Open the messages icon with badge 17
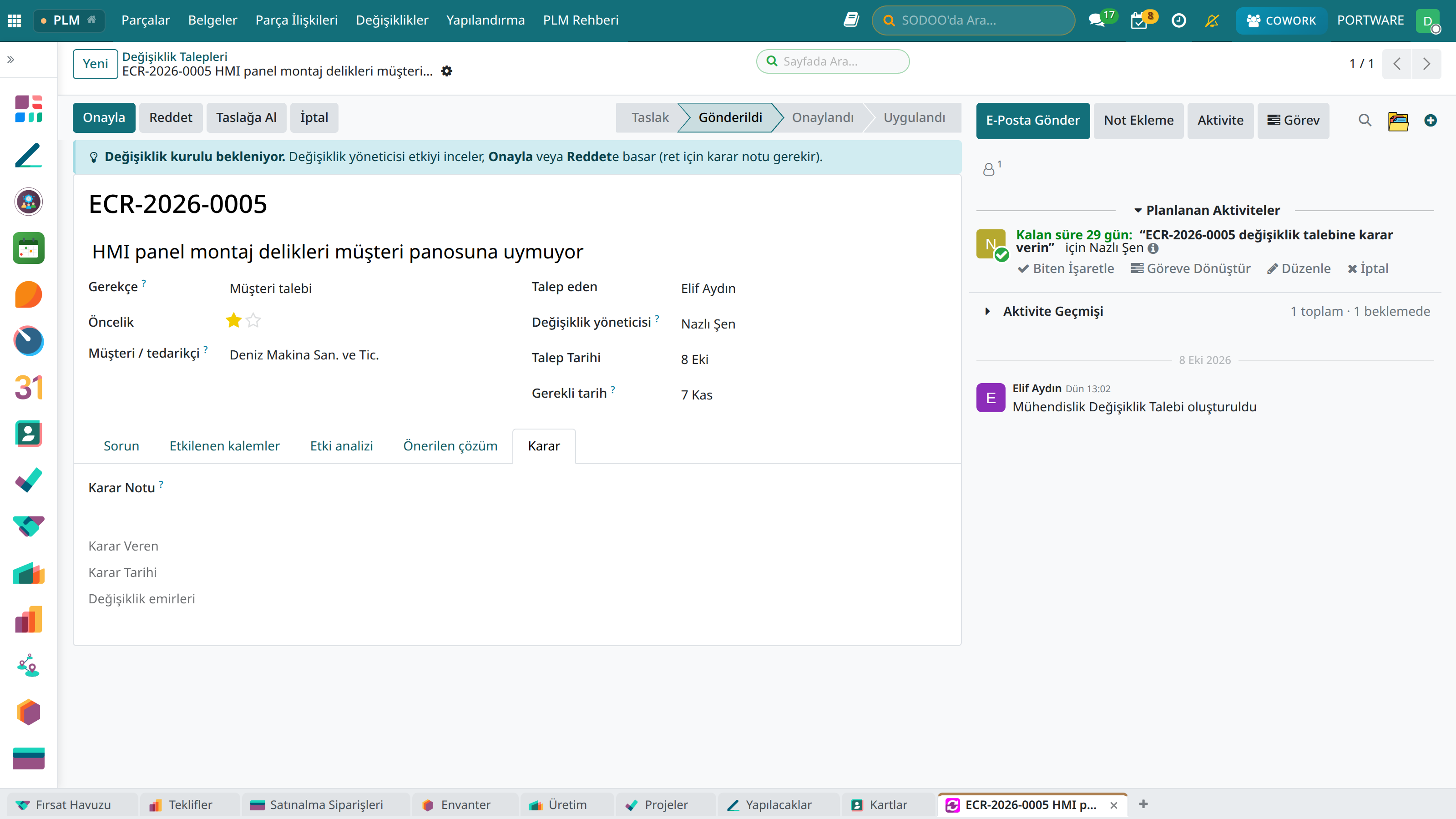This screenshot has width=1456, height=819. 1097,20
